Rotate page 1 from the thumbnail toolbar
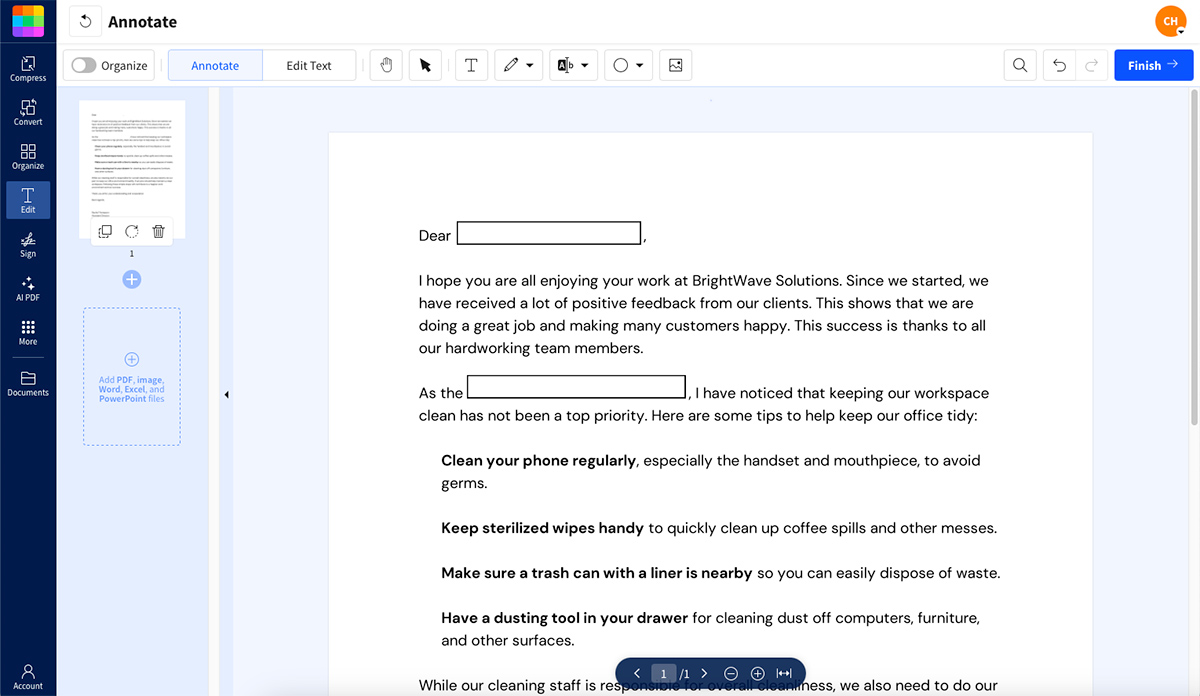 [x=131, y=231]
